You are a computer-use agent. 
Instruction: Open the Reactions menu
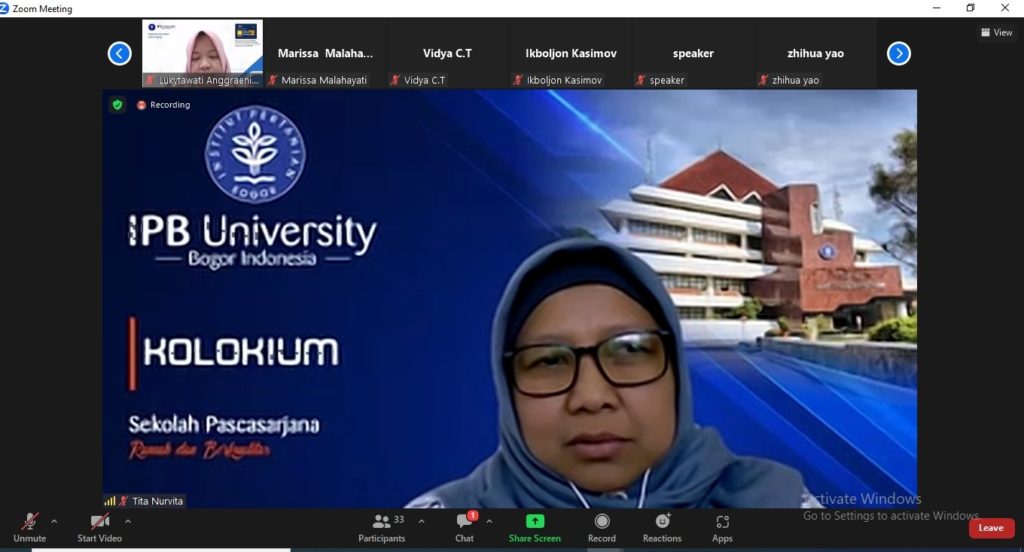point(662,528)
